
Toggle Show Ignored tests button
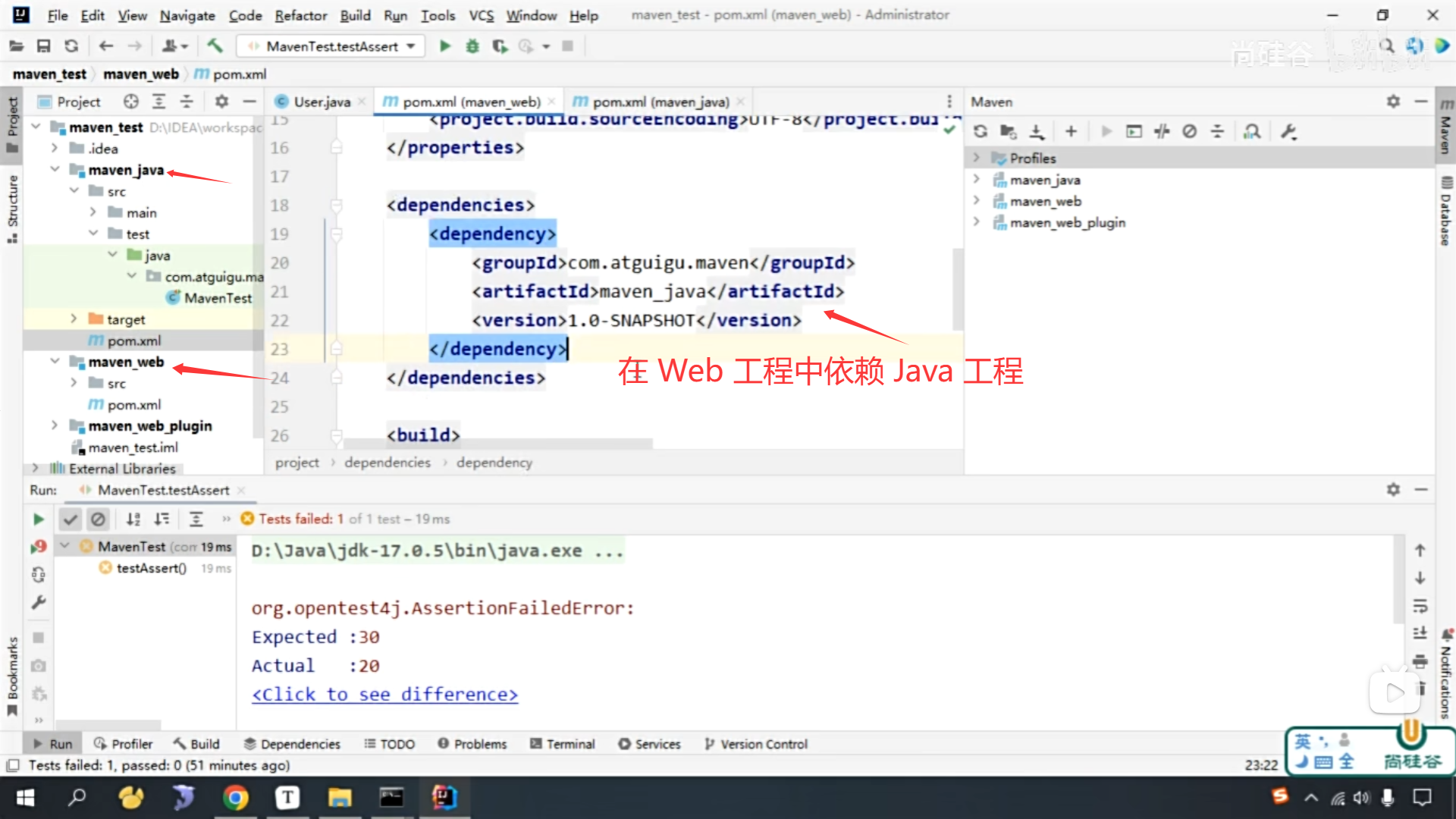pyautogui.click(x=98, y=519)
